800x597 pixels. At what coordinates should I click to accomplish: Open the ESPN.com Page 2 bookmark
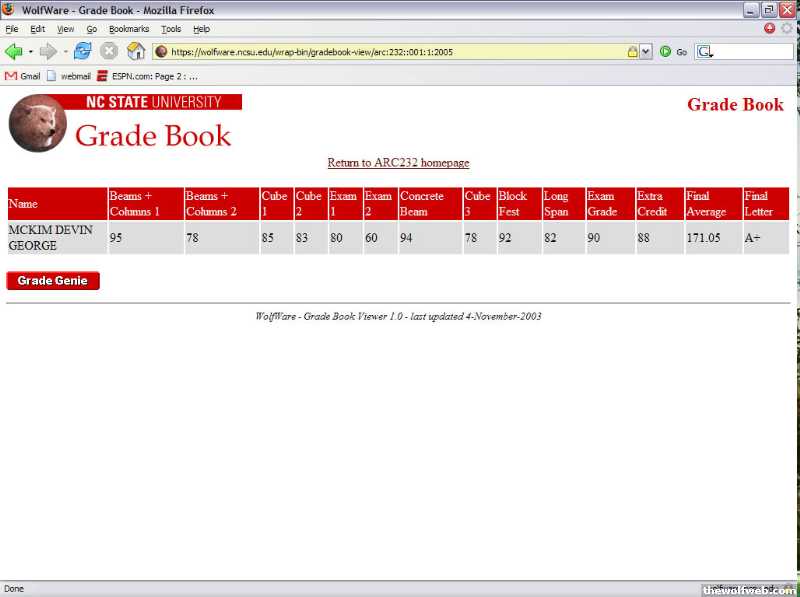pyautogui.click(x=147, y=76)
